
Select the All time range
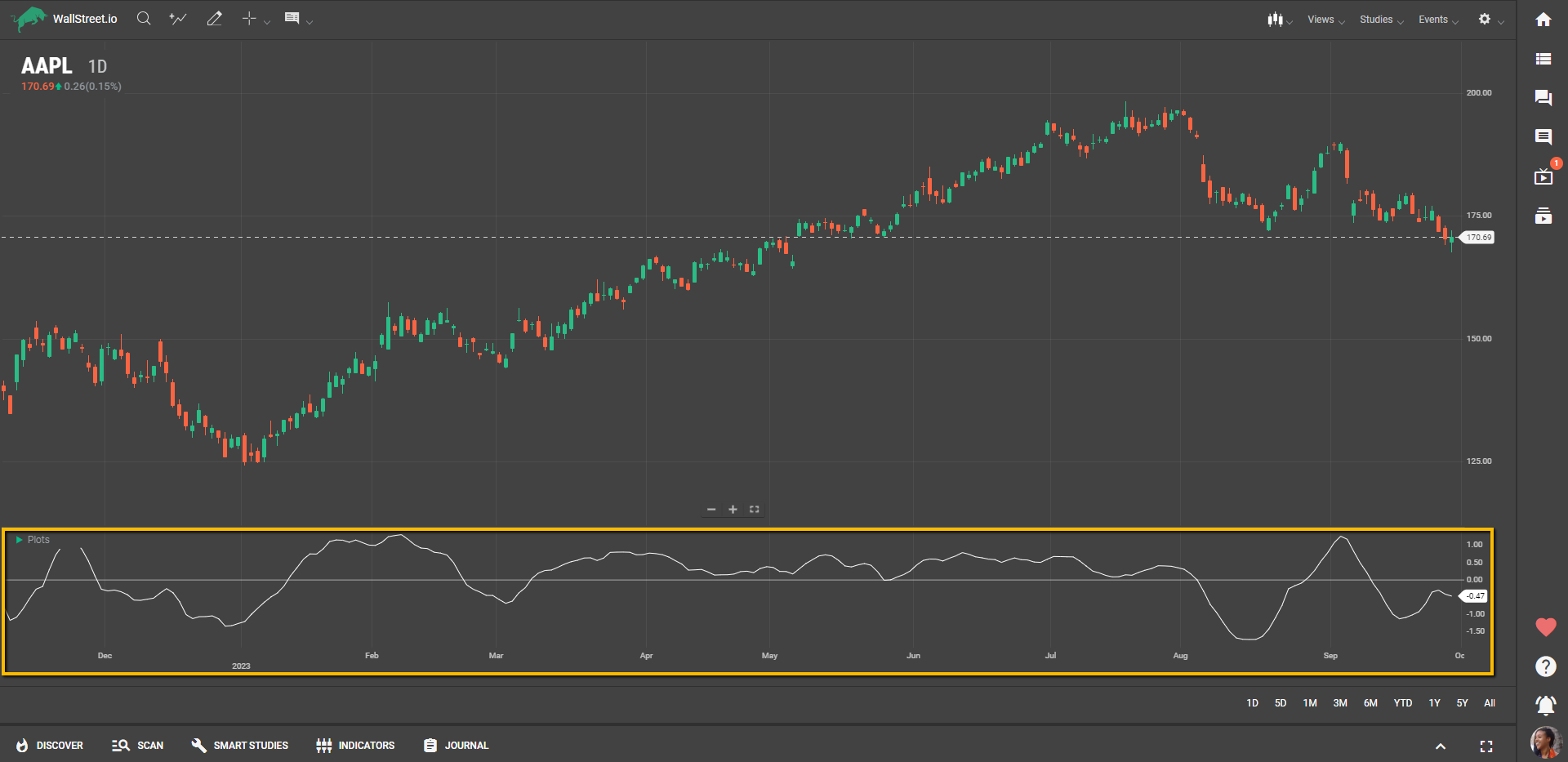(x=1490, y=703)
